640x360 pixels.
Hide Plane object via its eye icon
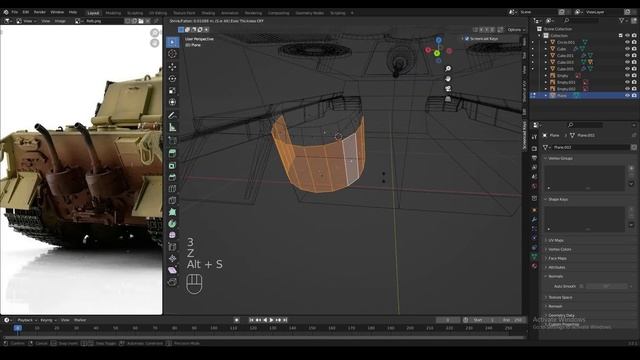click(627, 96)
